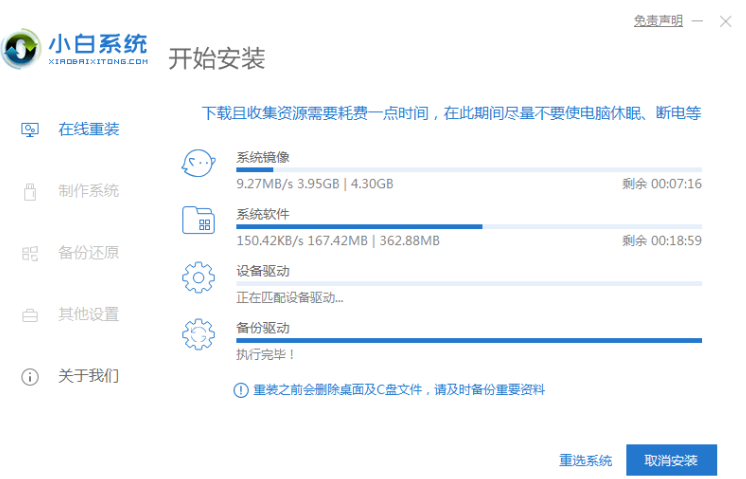Click the 其他设置 toolbox icon
This screenshot has height=479, width=746.
click(30, 315)
